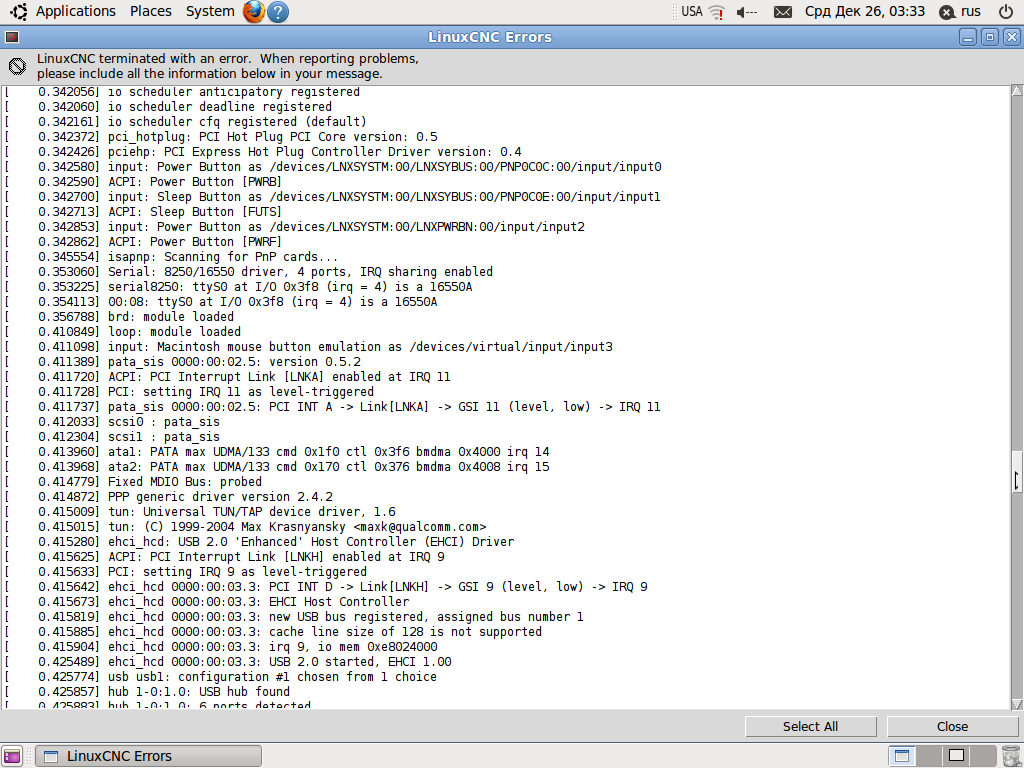
Task: Open the network wireless status icon
Action: point(717,12)
